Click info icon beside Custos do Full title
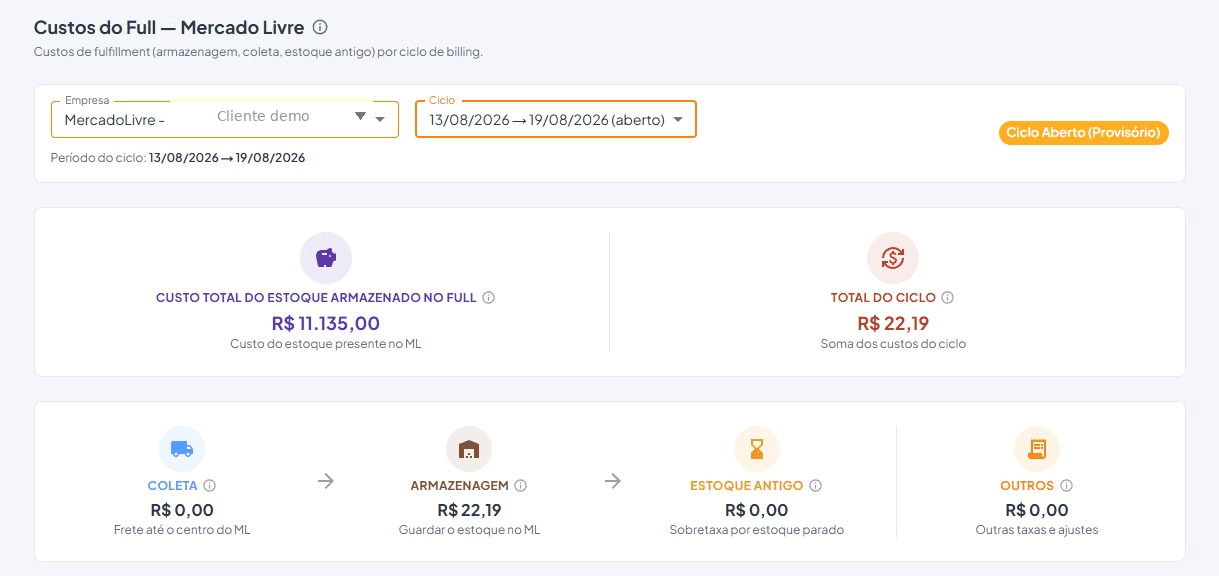 pyautogui.click(x=320, y=27)
